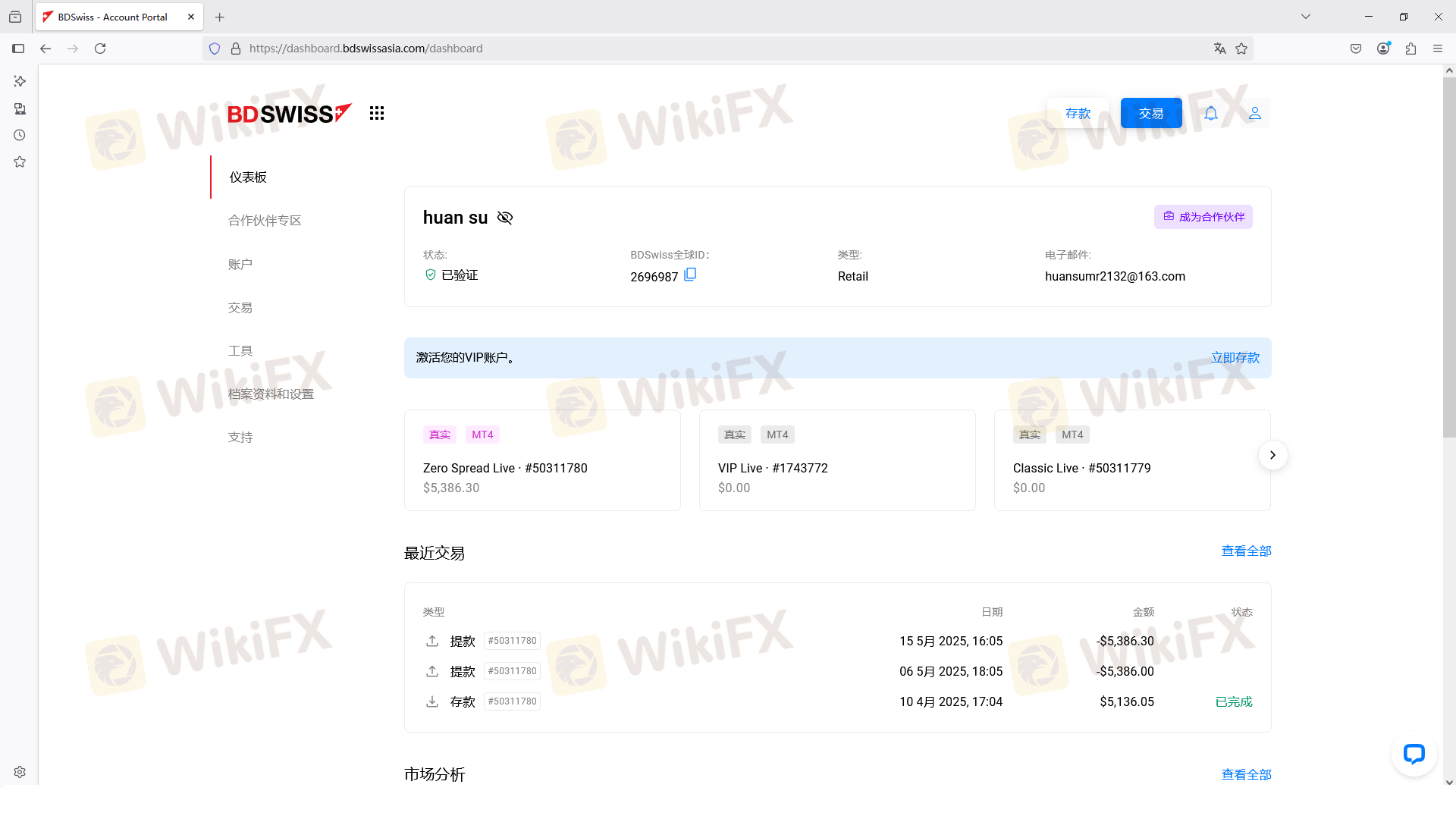Click the 已验证 verified status
1456x819 pixels.
451,275
